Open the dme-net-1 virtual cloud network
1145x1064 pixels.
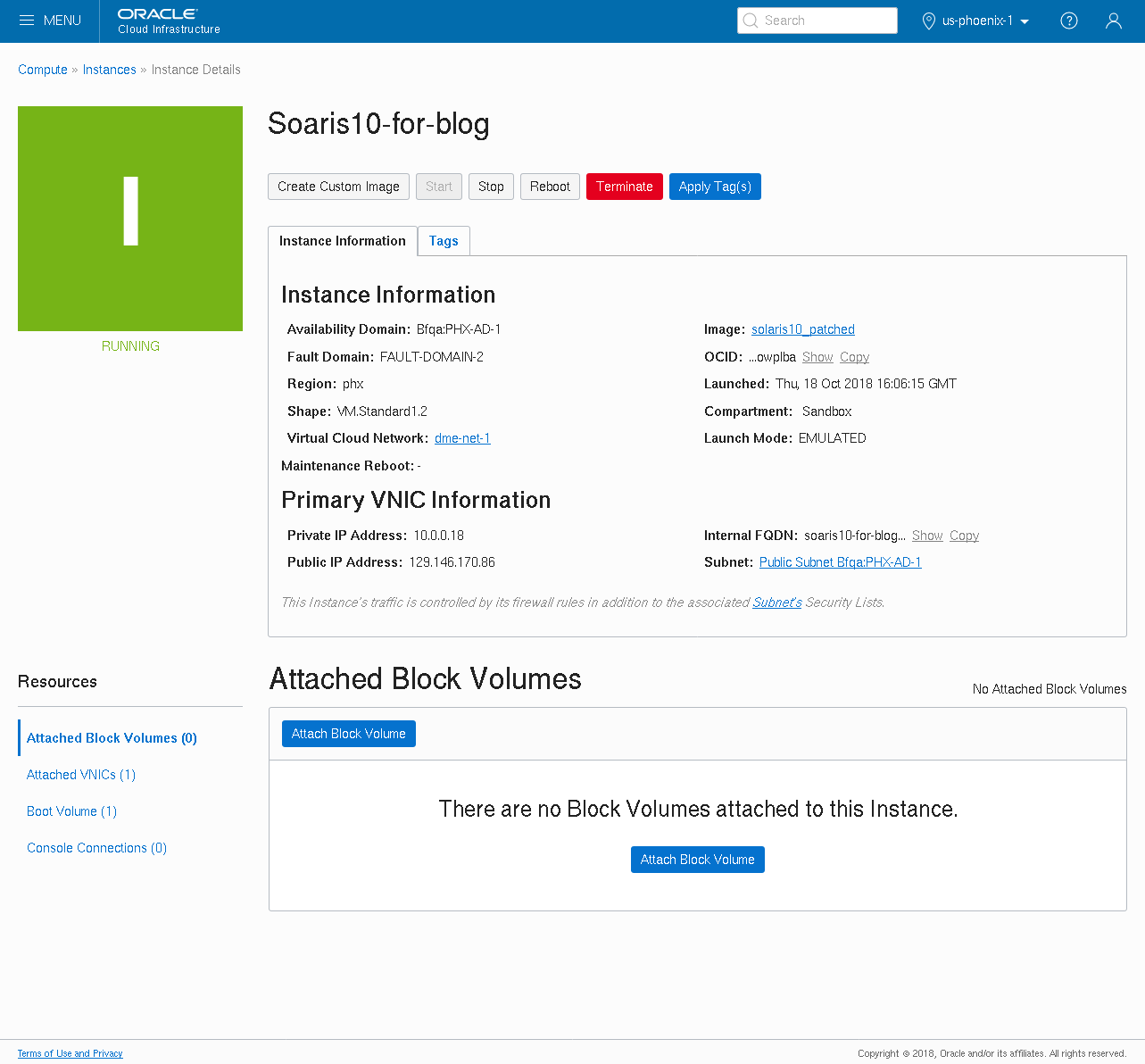pyautogui.click(x=462, y=438)
